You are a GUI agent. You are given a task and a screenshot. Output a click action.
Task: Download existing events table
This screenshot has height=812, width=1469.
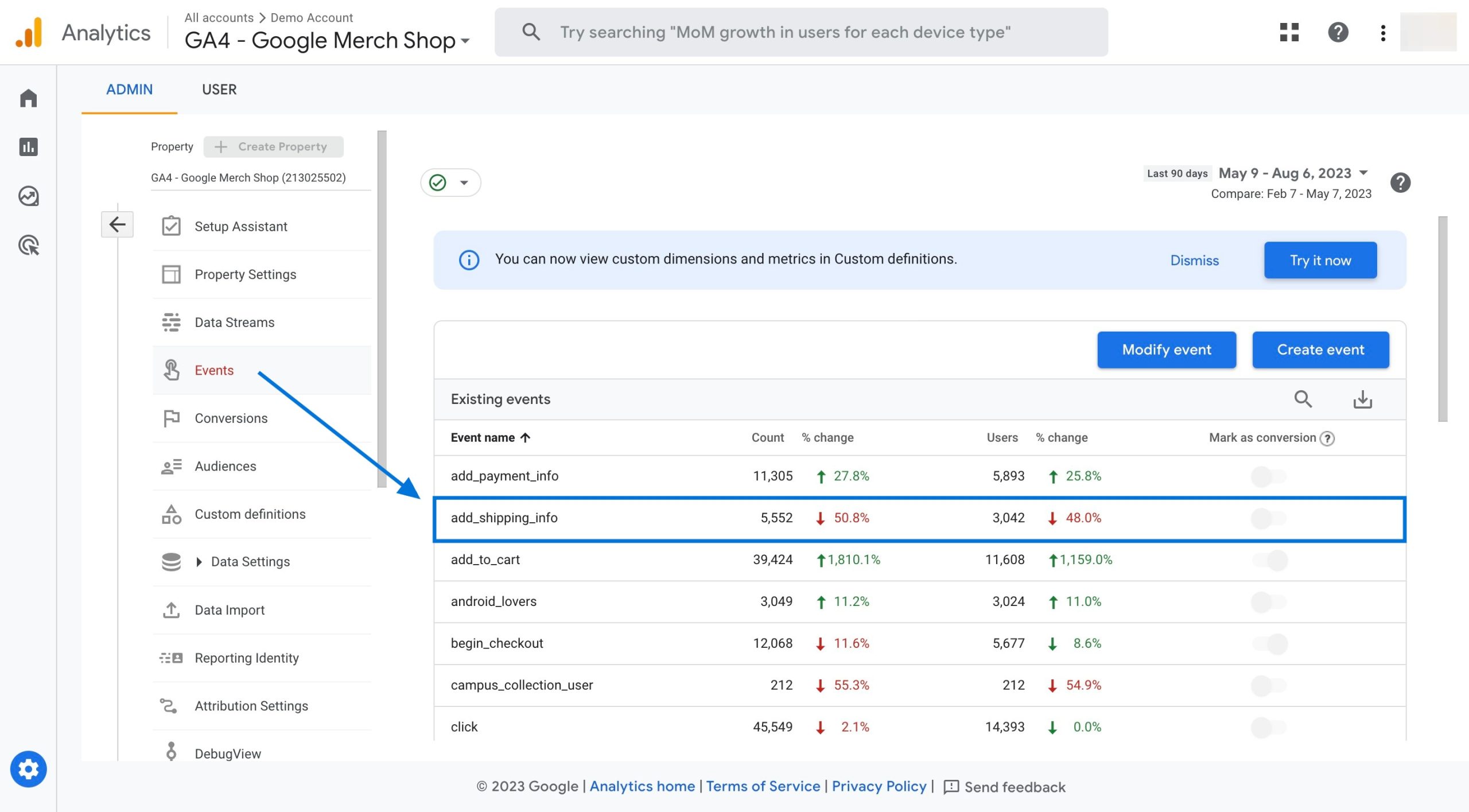pyautogui.click(x=1363, y=399)
